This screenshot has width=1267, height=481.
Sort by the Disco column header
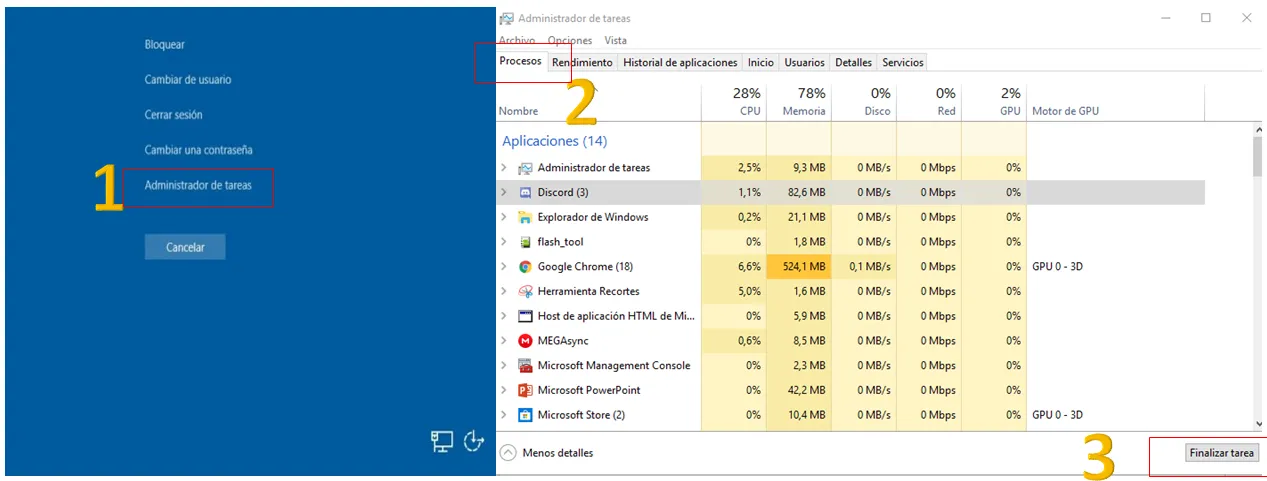pyautogui.click(x=864, y=102)
